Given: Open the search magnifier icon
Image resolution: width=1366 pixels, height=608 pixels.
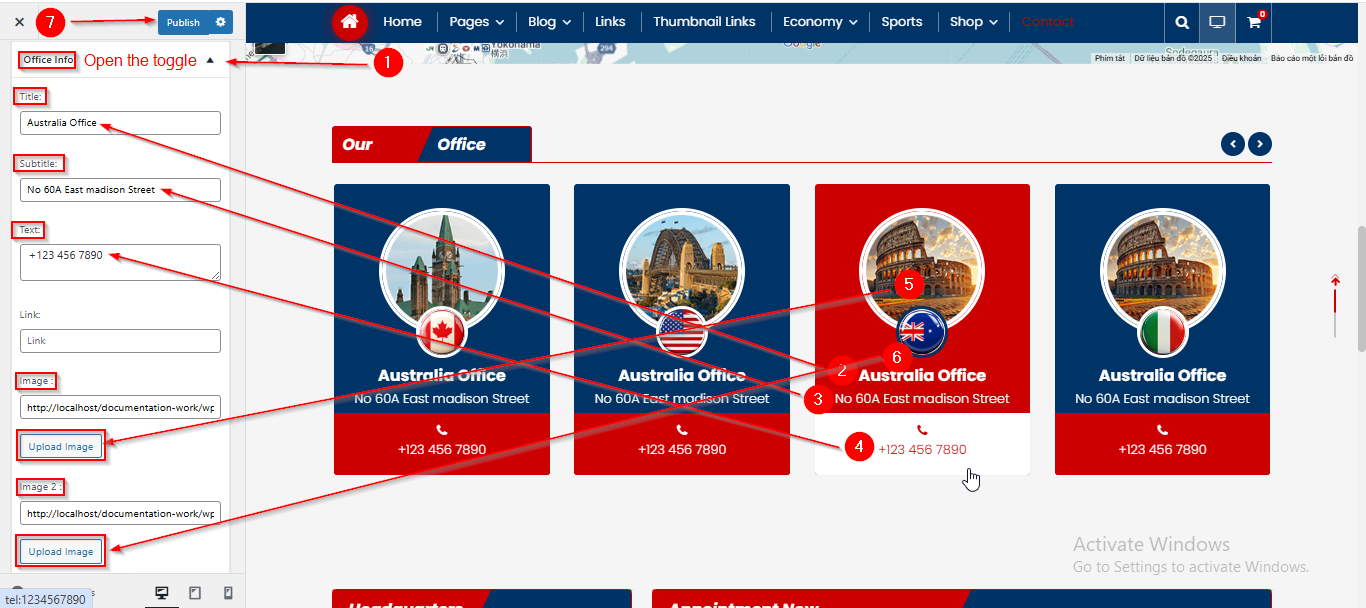Looking at the screenshot, I should (1182, 22).
